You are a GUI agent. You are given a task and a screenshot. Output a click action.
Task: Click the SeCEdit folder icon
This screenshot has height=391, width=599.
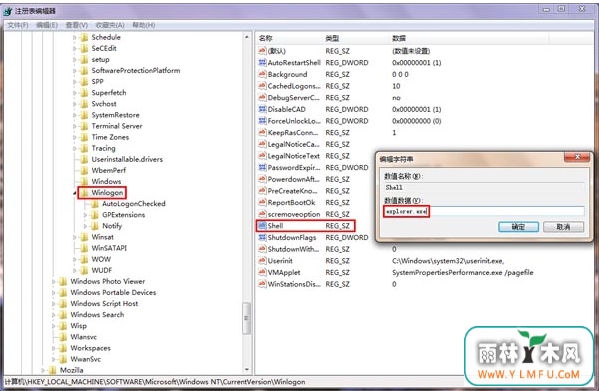[84, 48]
